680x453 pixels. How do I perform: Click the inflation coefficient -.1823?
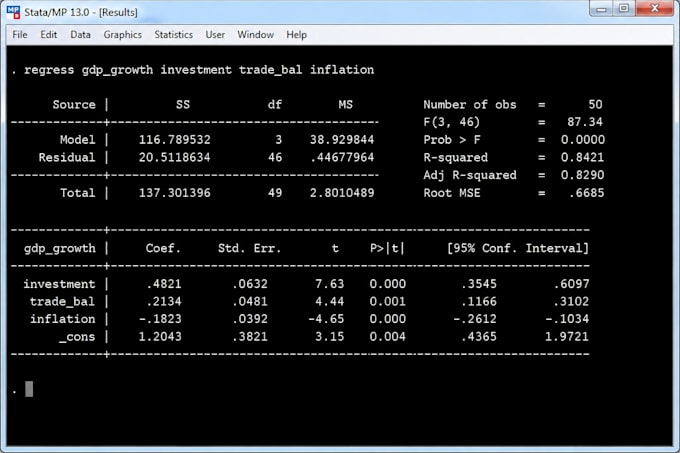click(160, 319)
